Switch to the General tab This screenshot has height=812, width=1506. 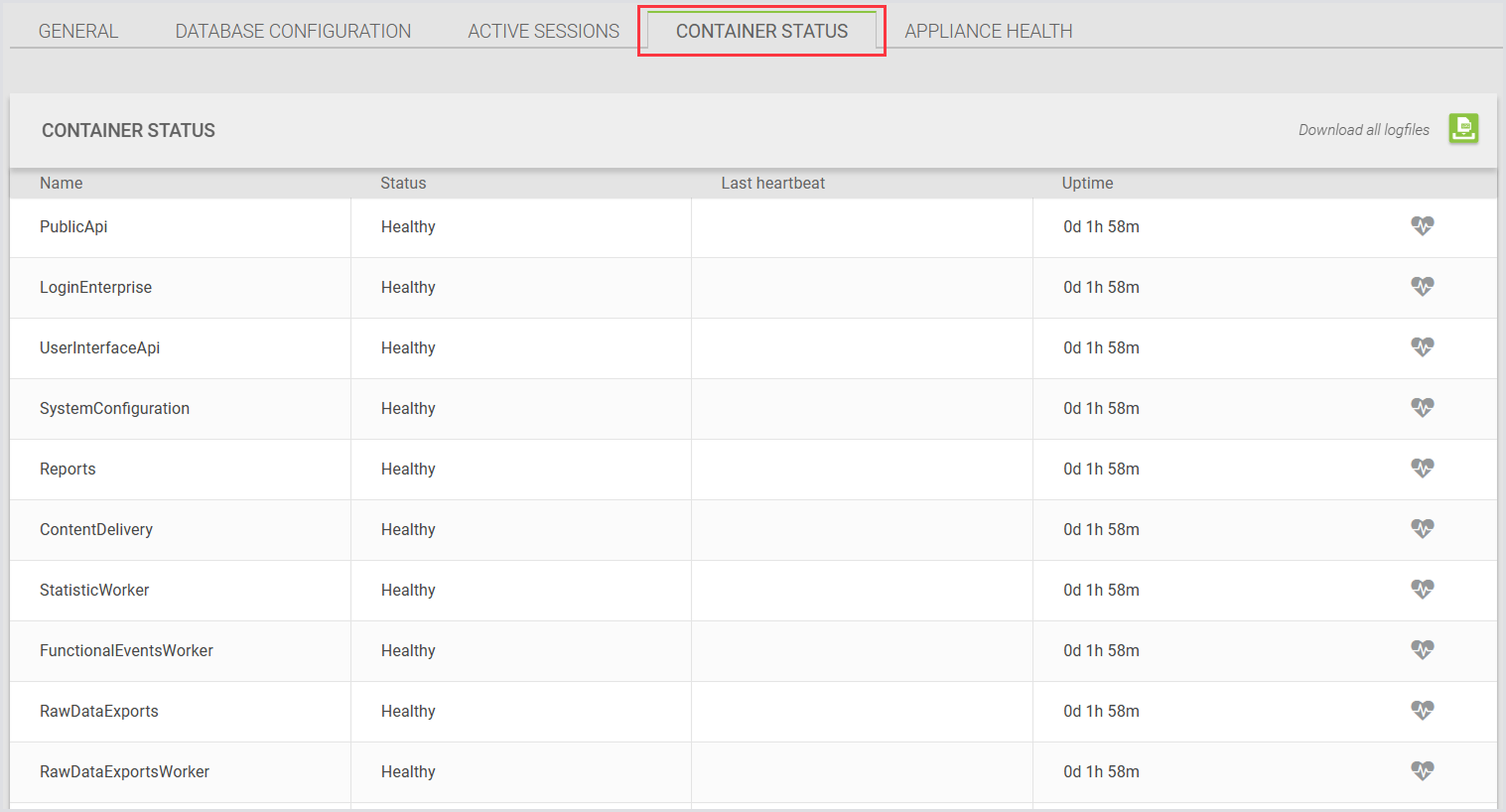pos(78,31)
